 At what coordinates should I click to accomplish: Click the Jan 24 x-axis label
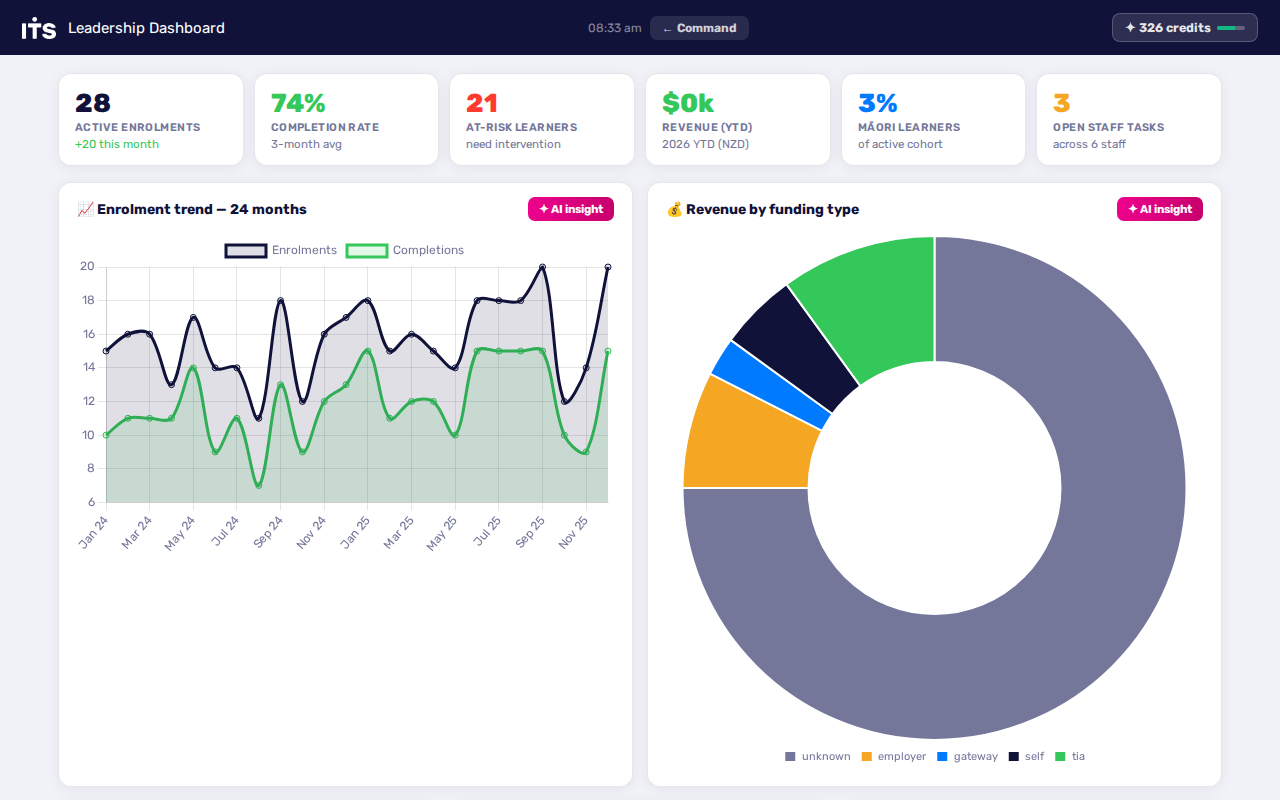[92, 532]
